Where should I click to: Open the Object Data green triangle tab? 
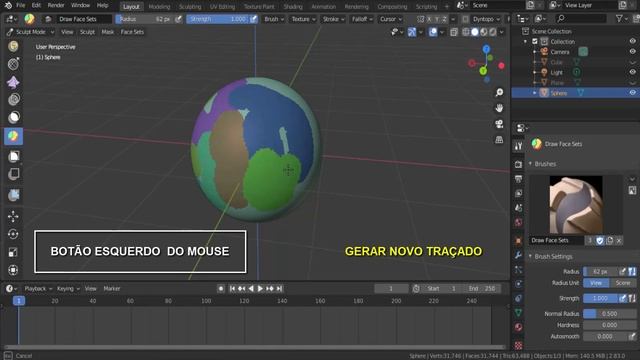tap(518, 313)
